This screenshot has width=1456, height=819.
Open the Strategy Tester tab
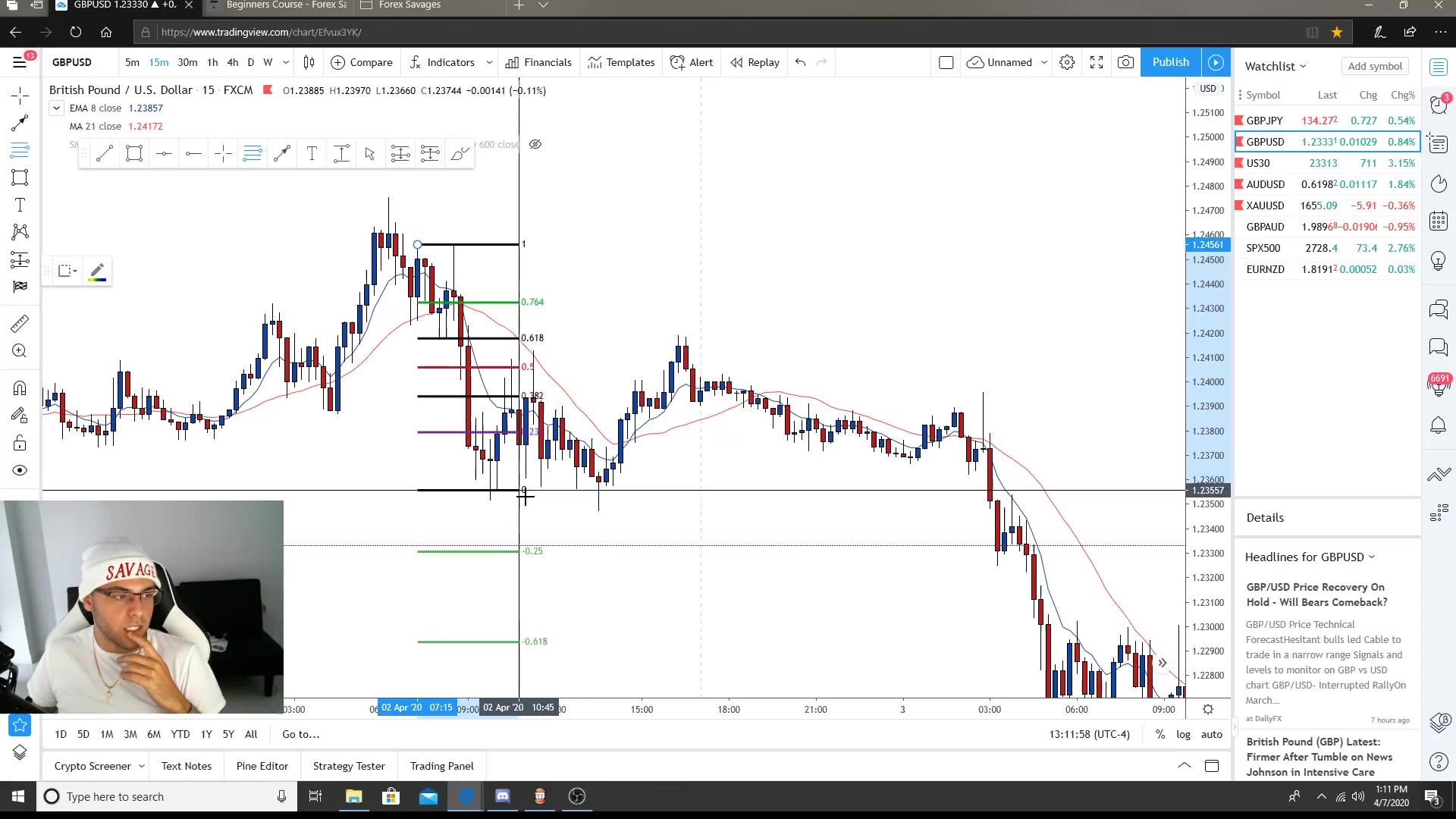click(x=348, y=766)
